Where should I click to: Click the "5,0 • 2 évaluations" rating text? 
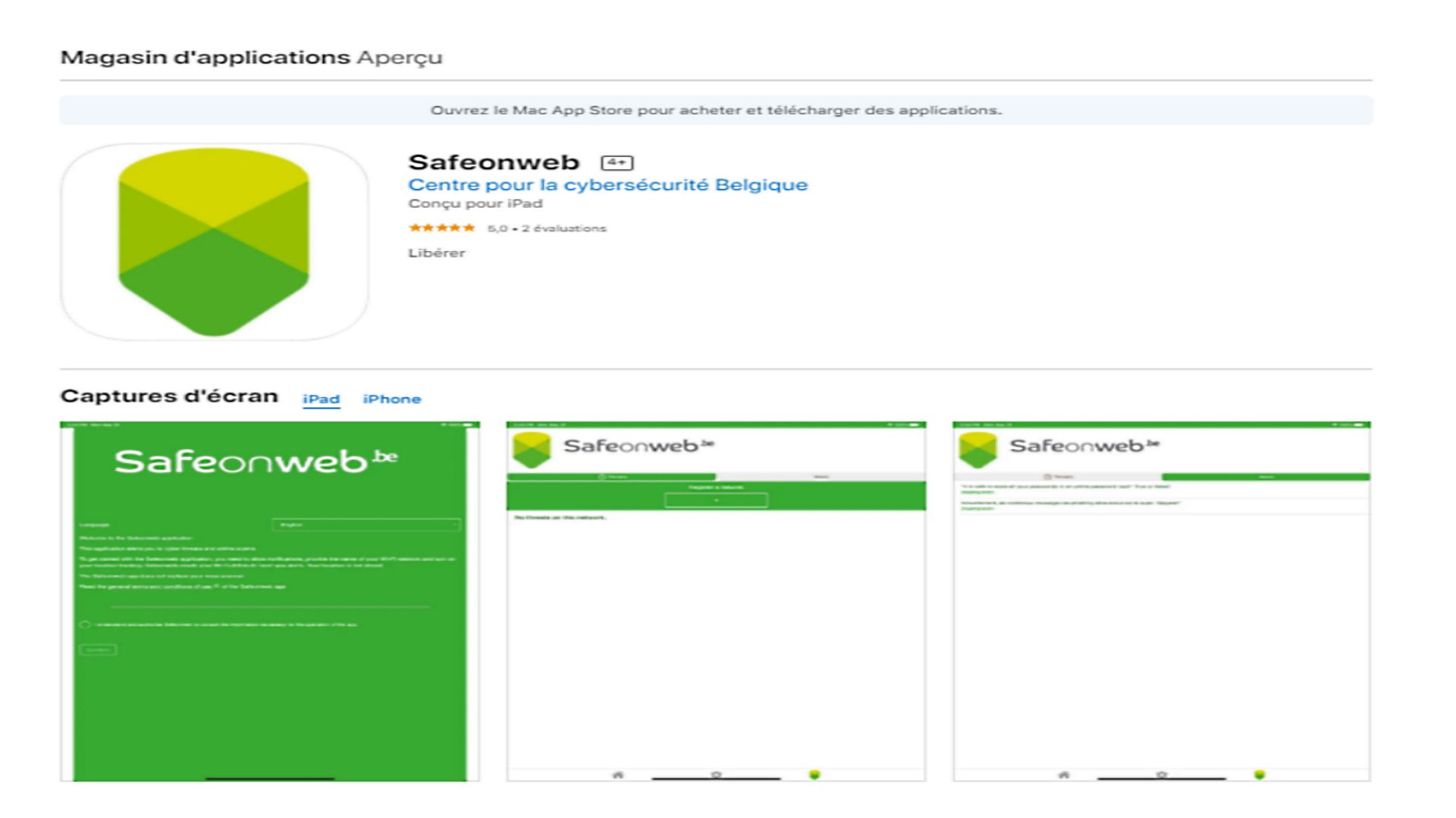tap(547, 228)
